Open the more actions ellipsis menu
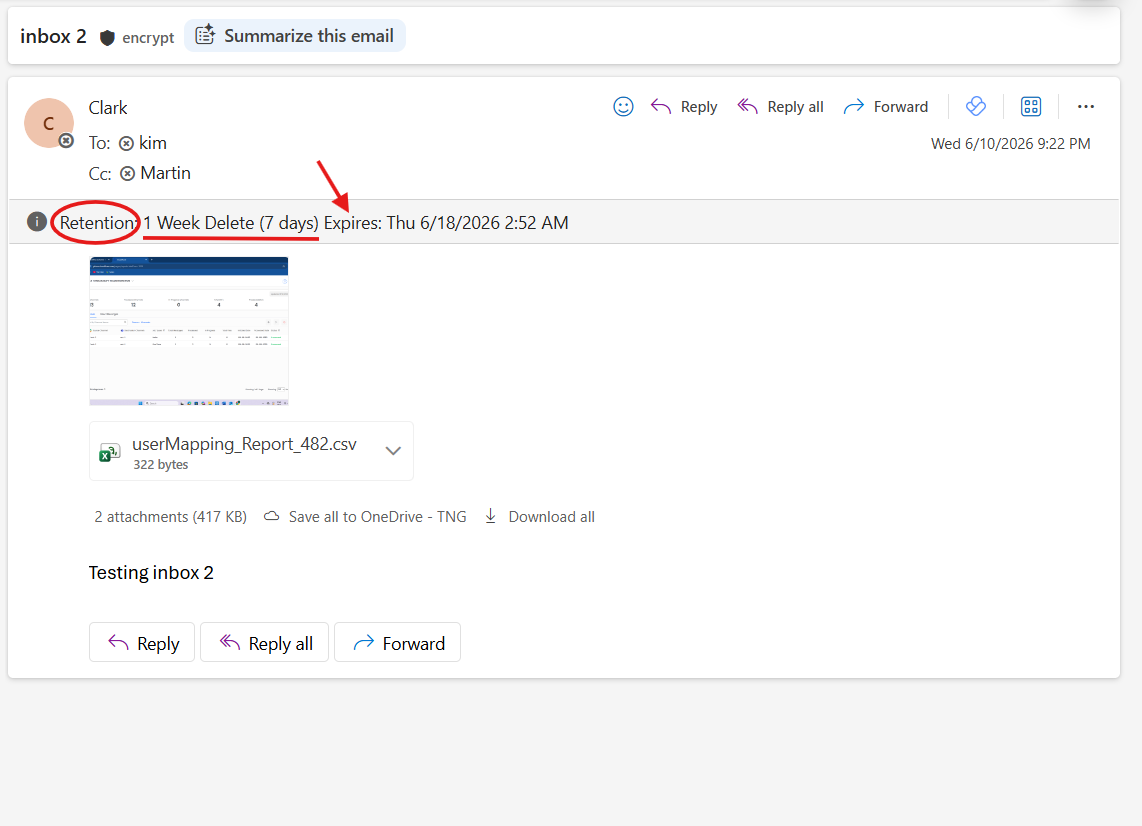1142x826 pixels. click(1086, 106)
